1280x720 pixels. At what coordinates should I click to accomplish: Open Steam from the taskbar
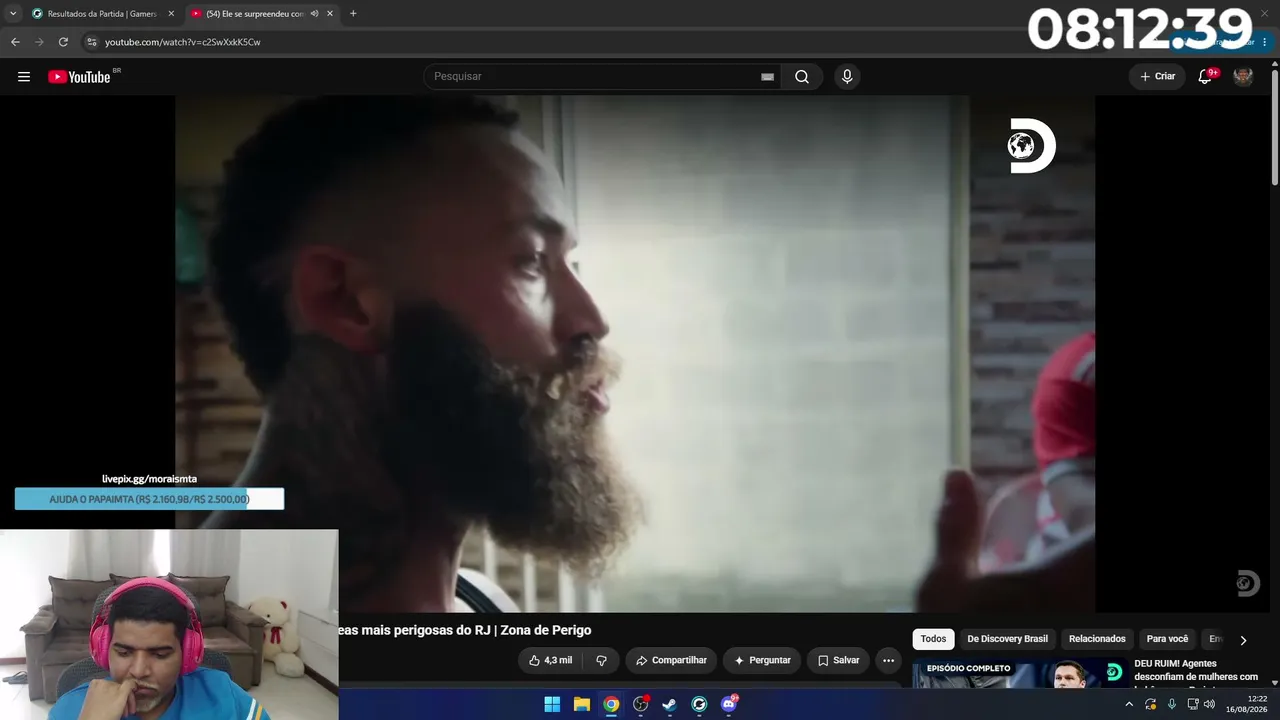pos(670,704)
